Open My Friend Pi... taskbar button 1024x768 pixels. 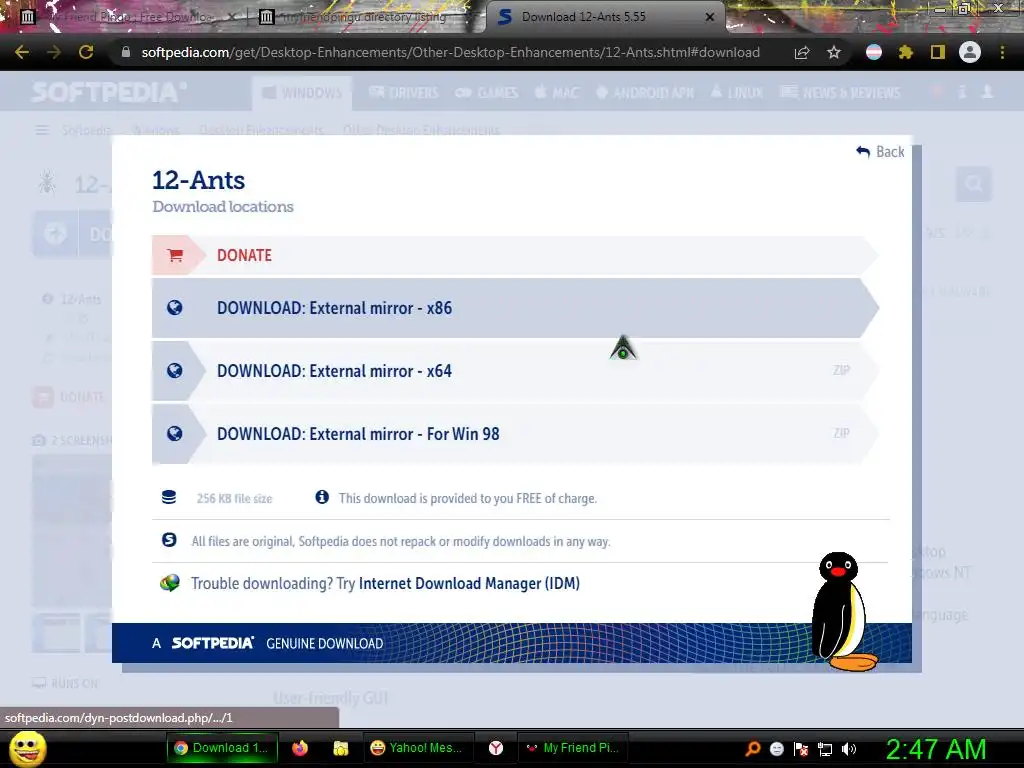coord(572,748)
